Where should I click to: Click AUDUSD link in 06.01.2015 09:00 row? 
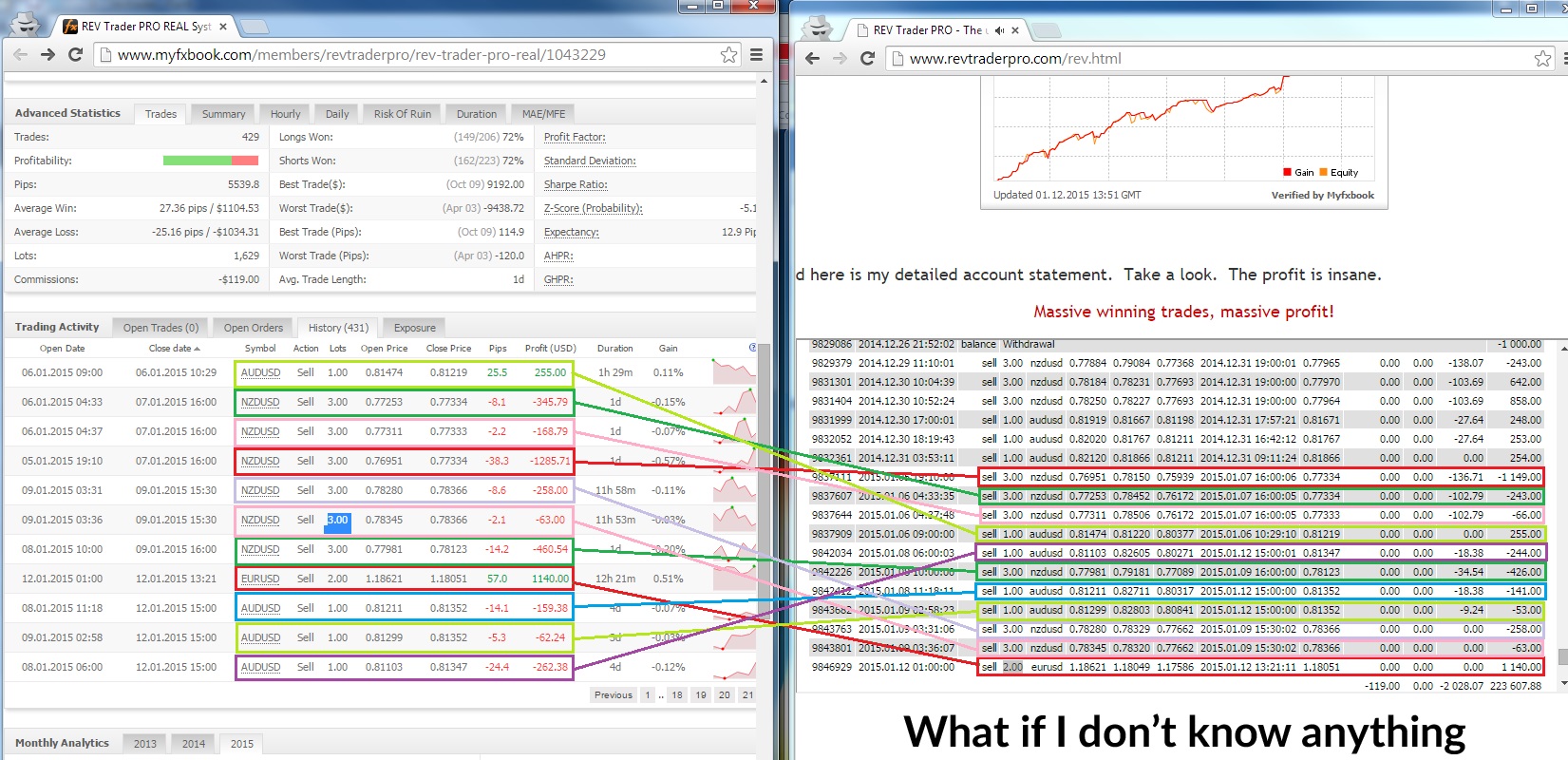coord(260,372)
